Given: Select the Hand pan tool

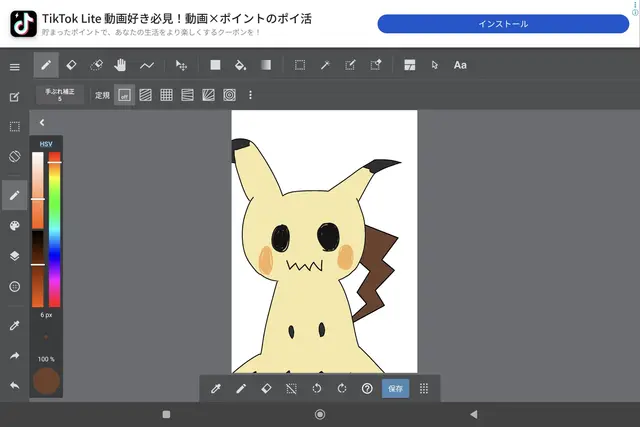Looking at the screenshot, I should click(120, 65).
